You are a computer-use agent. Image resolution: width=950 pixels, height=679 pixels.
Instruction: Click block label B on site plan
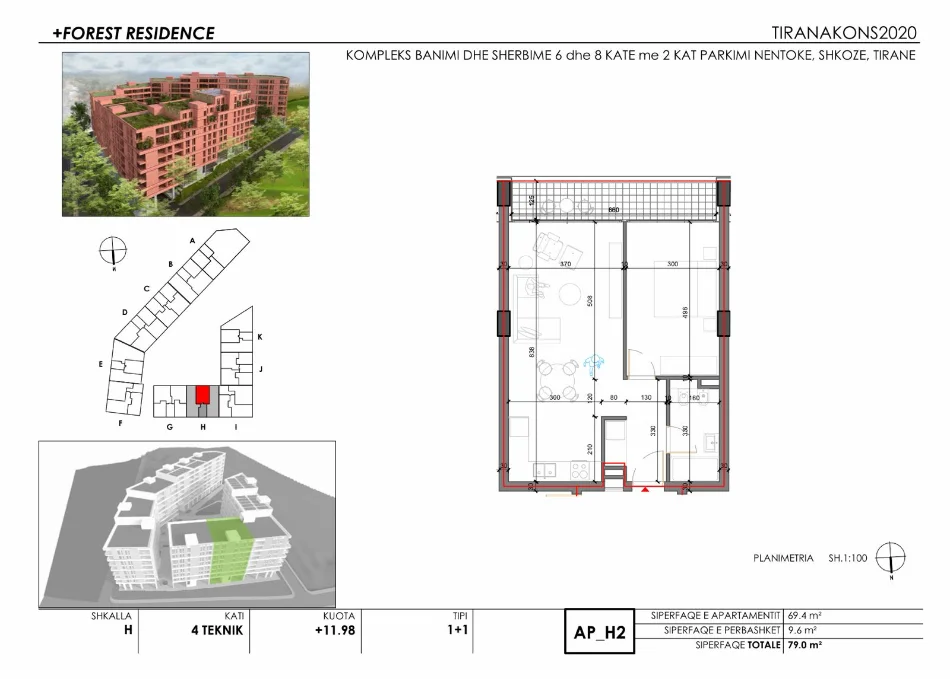click(171, 264)
